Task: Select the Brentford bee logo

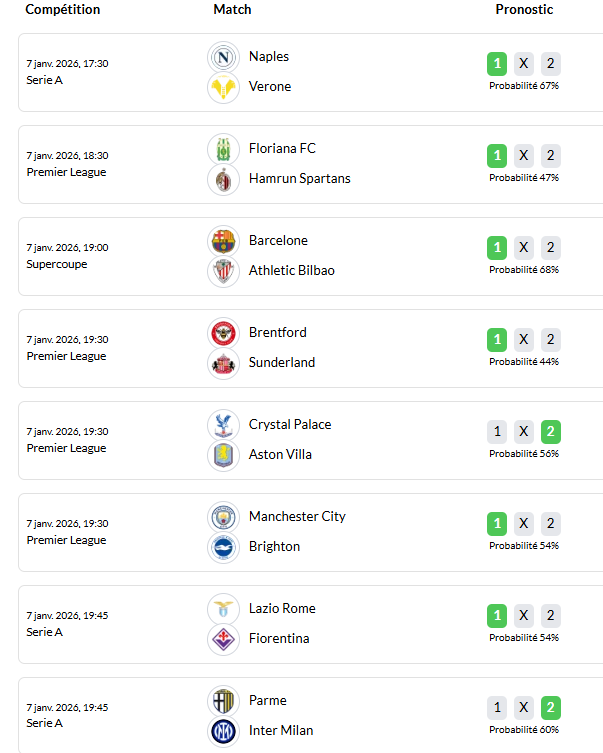Action: (x=223, y=333)
